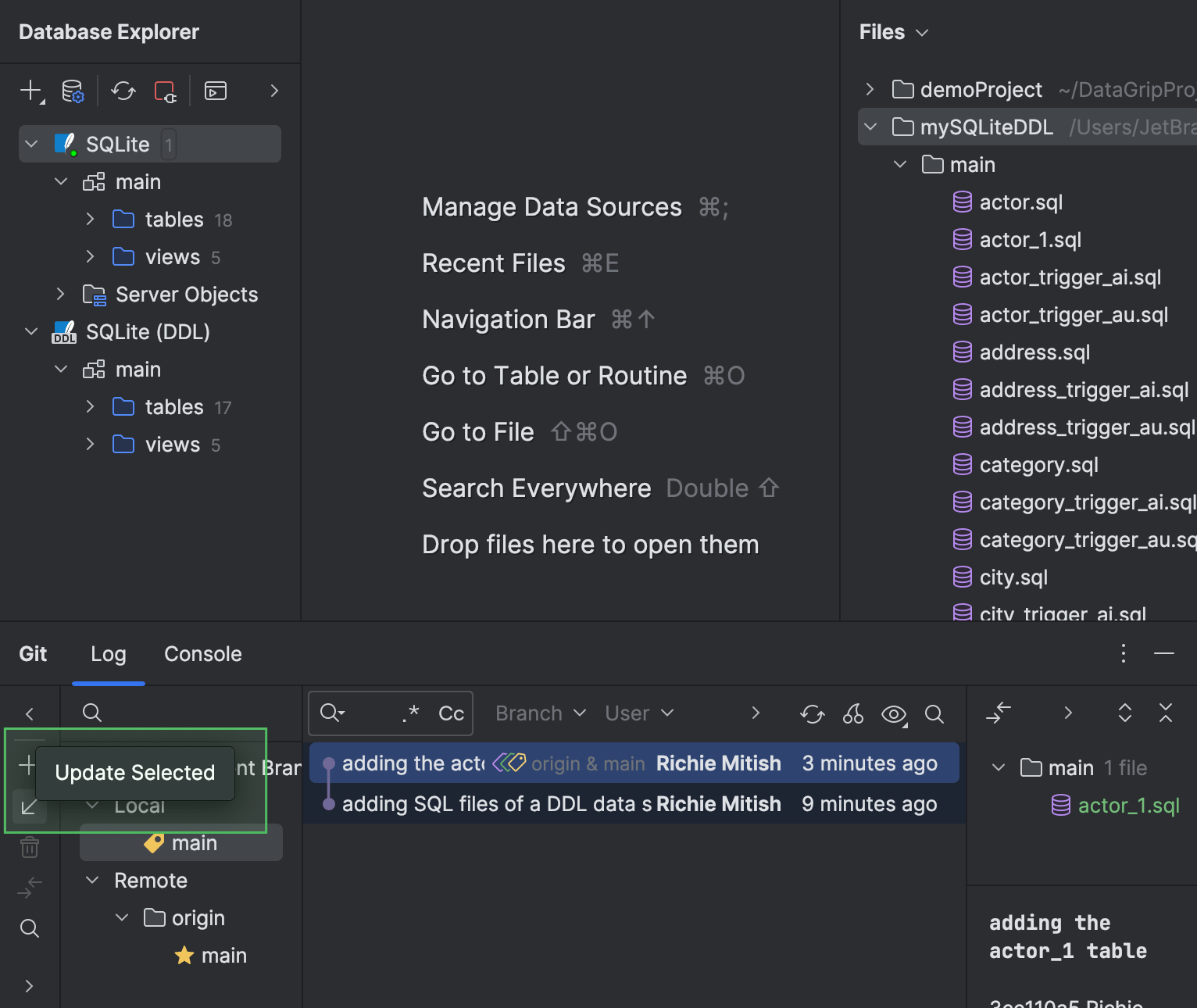Open Manage Data Sources

click(x=552, y=207)
